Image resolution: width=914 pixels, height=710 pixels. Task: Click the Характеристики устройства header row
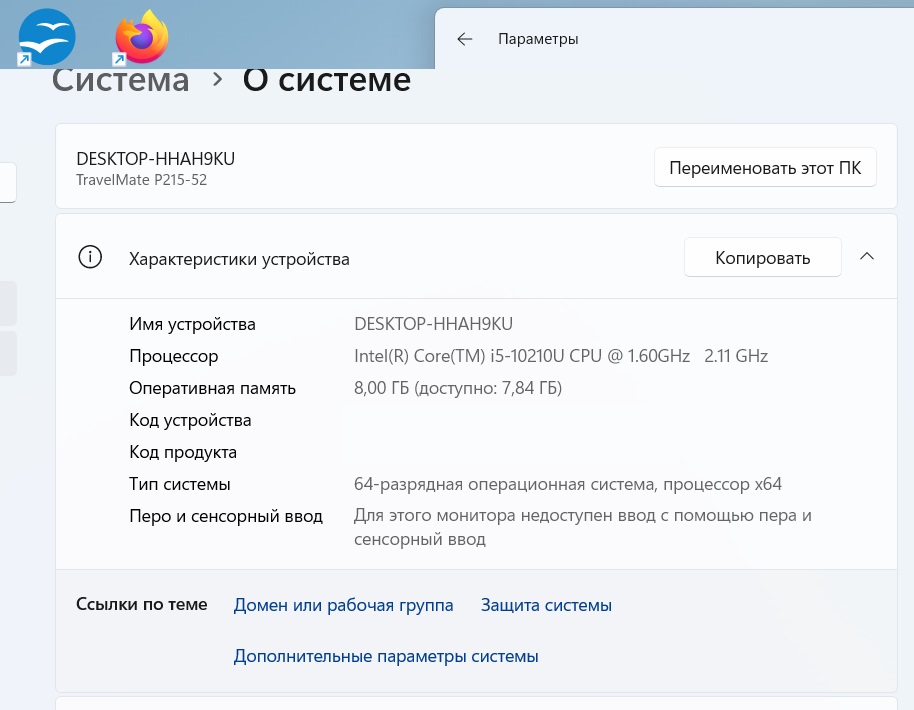point(476,257)
